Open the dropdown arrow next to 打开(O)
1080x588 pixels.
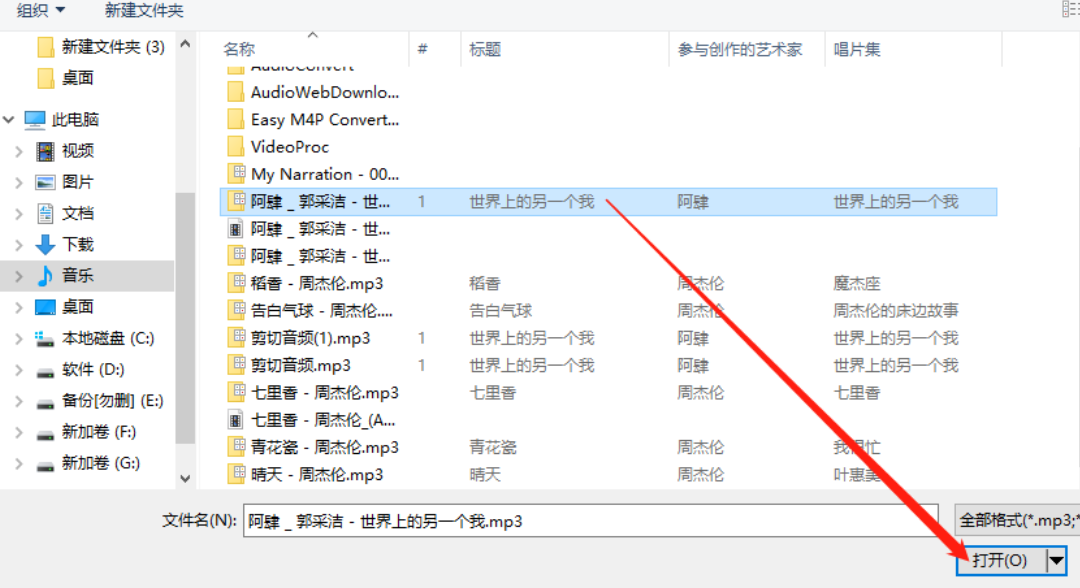coord(1056,560)
